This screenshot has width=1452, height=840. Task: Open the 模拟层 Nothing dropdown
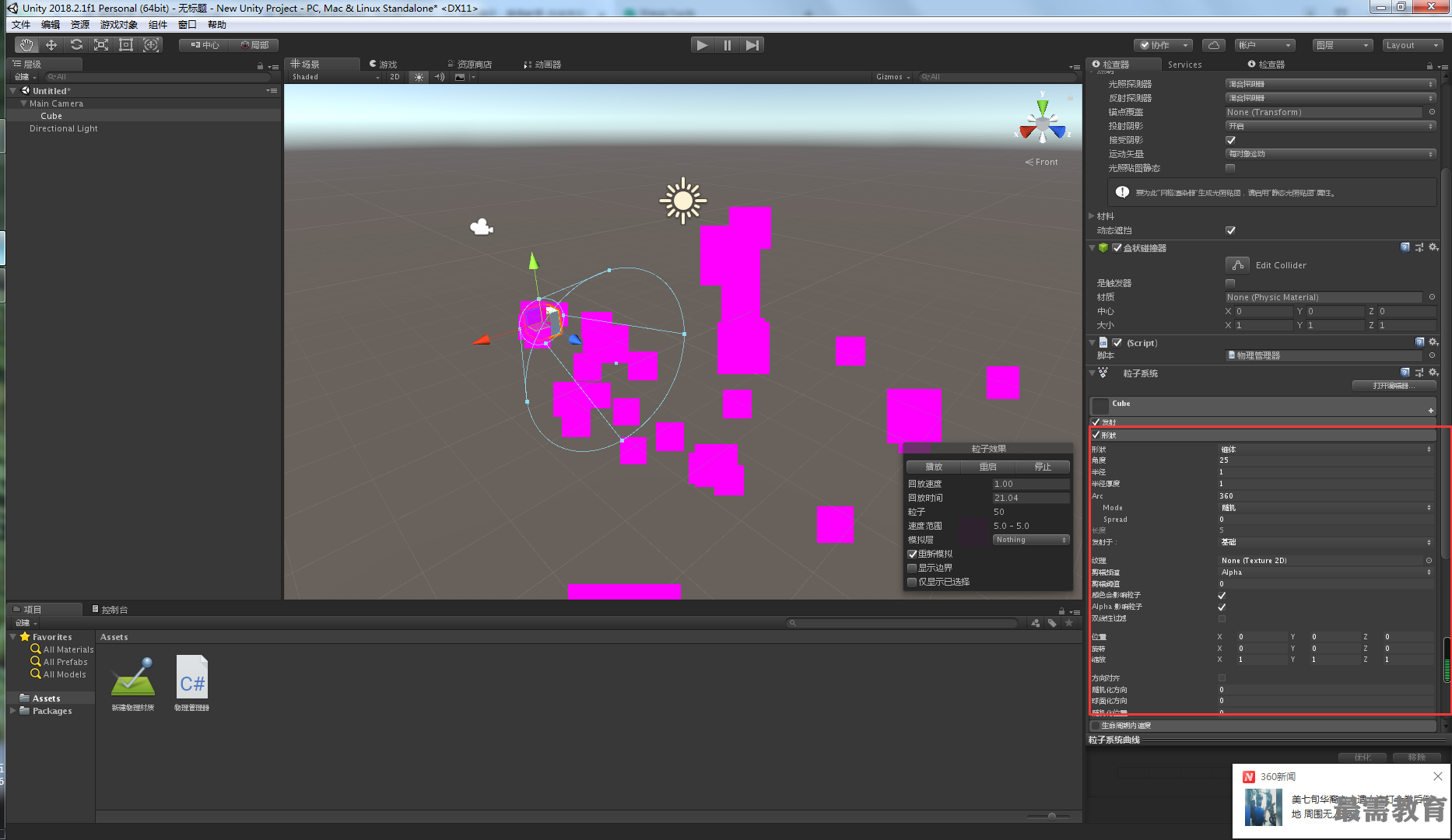pos(1031,540)
